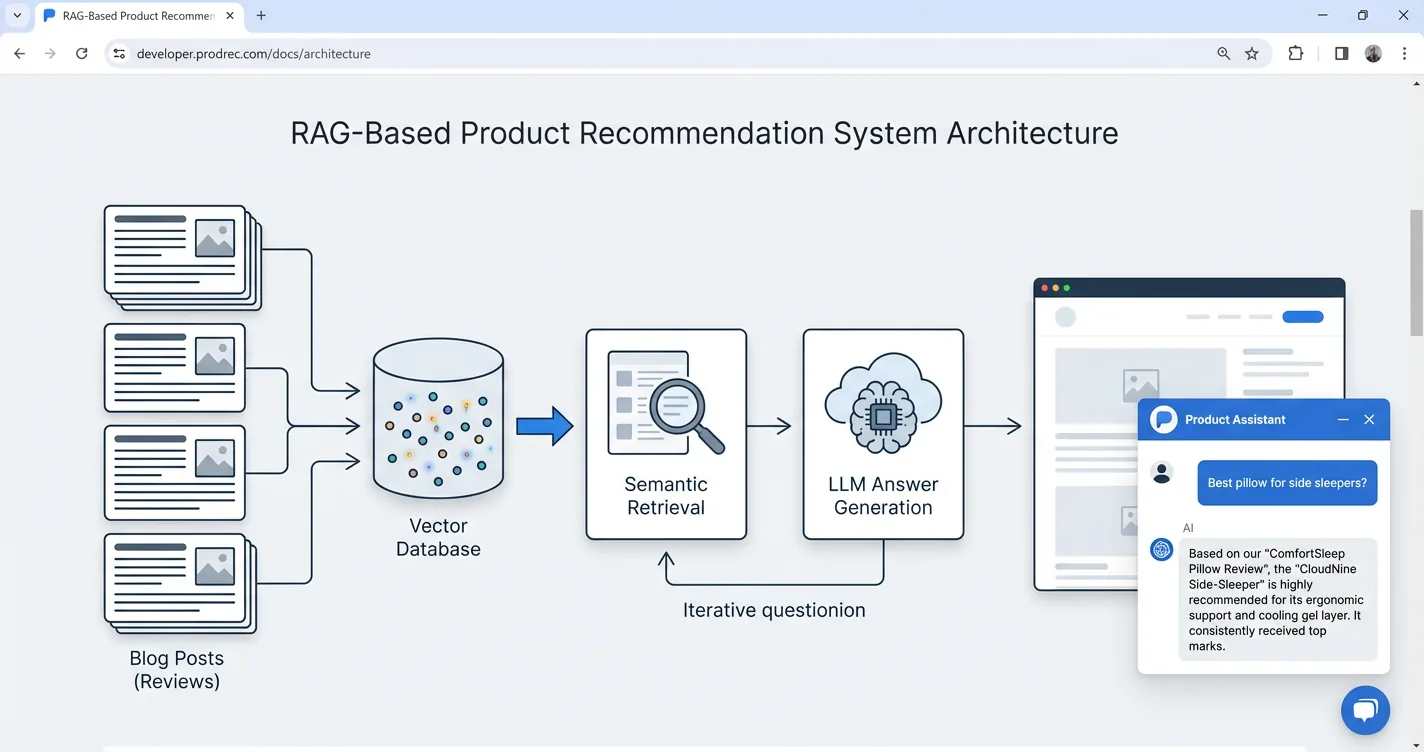Click the vertical page scrollbar
Screen dimensions: 1424x752
point(1416,273)
